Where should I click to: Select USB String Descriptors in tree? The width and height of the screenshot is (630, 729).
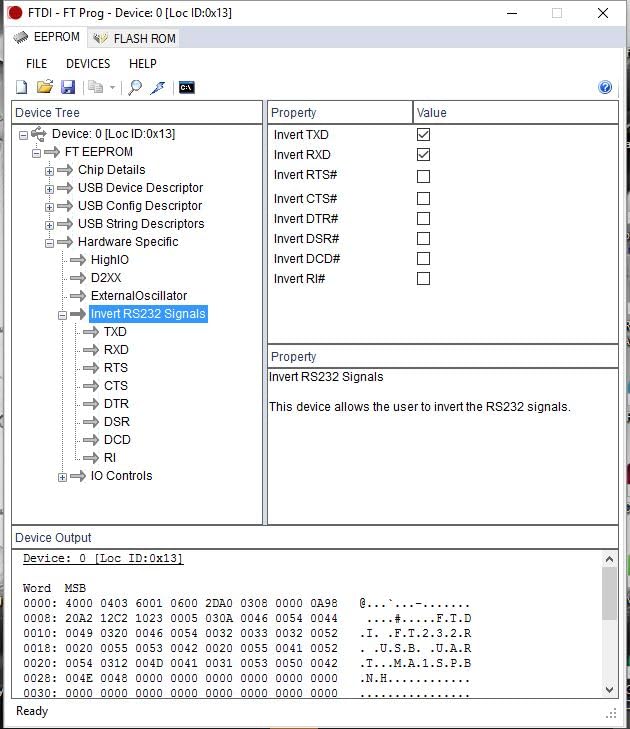141,224
